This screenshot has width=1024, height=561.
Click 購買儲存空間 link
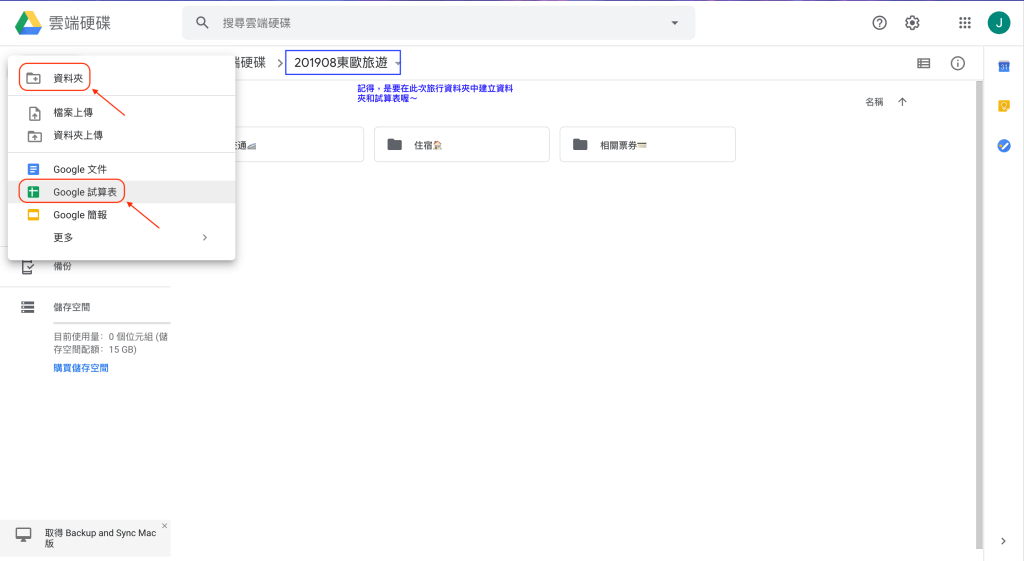(x=81, y=368)
